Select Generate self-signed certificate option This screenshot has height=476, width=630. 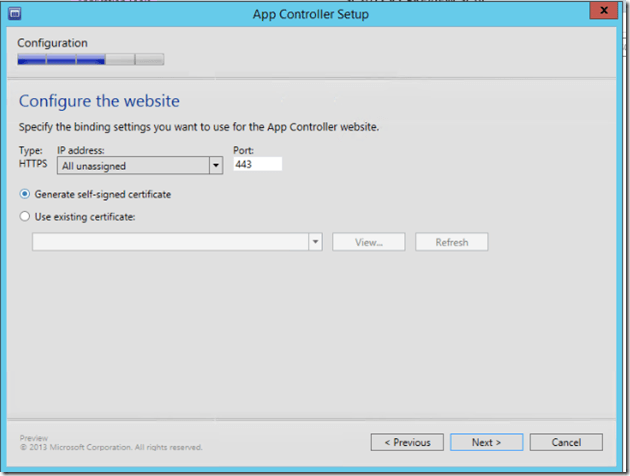coord(25,194)
